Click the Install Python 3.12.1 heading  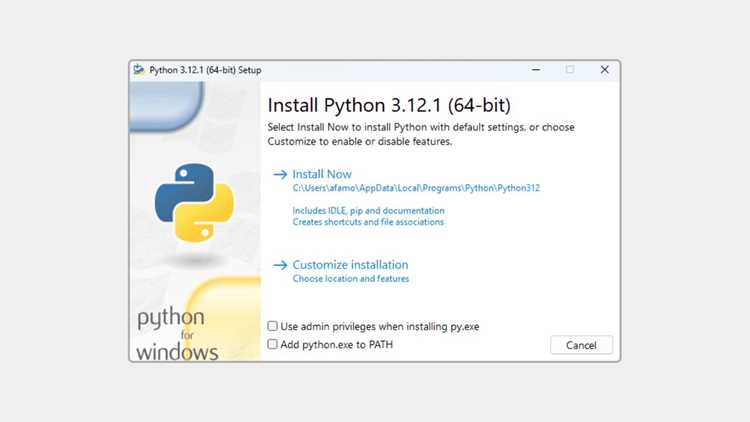point(389,105)
